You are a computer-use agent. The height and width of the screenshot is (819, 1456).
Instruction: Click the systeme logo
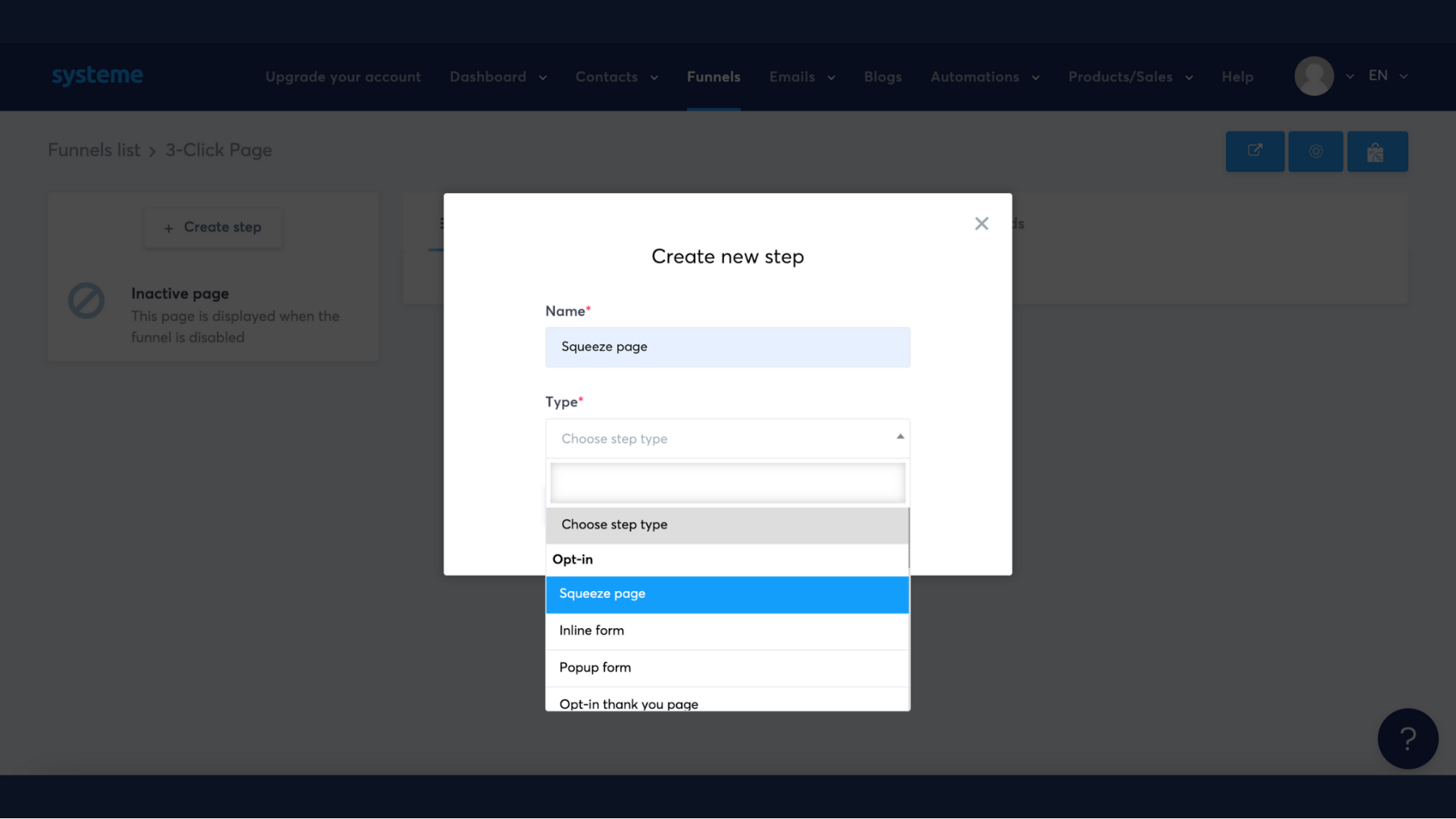click(97, 75)
